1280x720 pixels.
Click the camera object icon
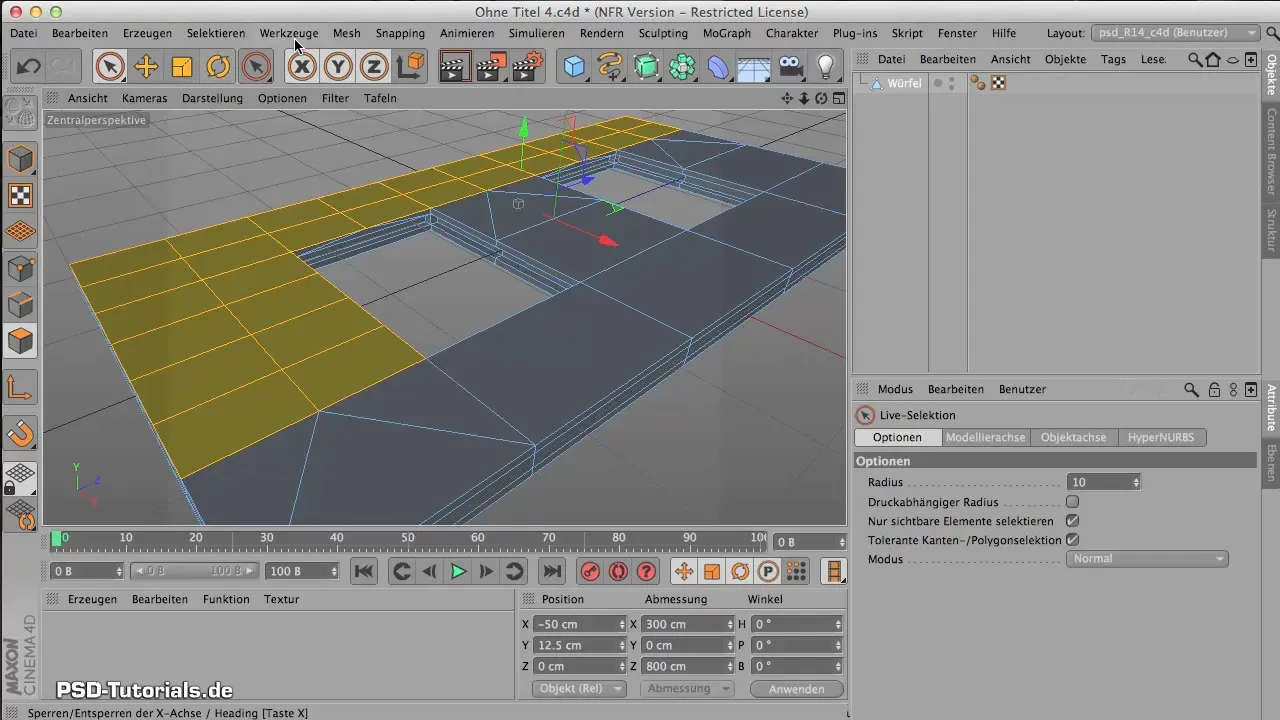790,67
